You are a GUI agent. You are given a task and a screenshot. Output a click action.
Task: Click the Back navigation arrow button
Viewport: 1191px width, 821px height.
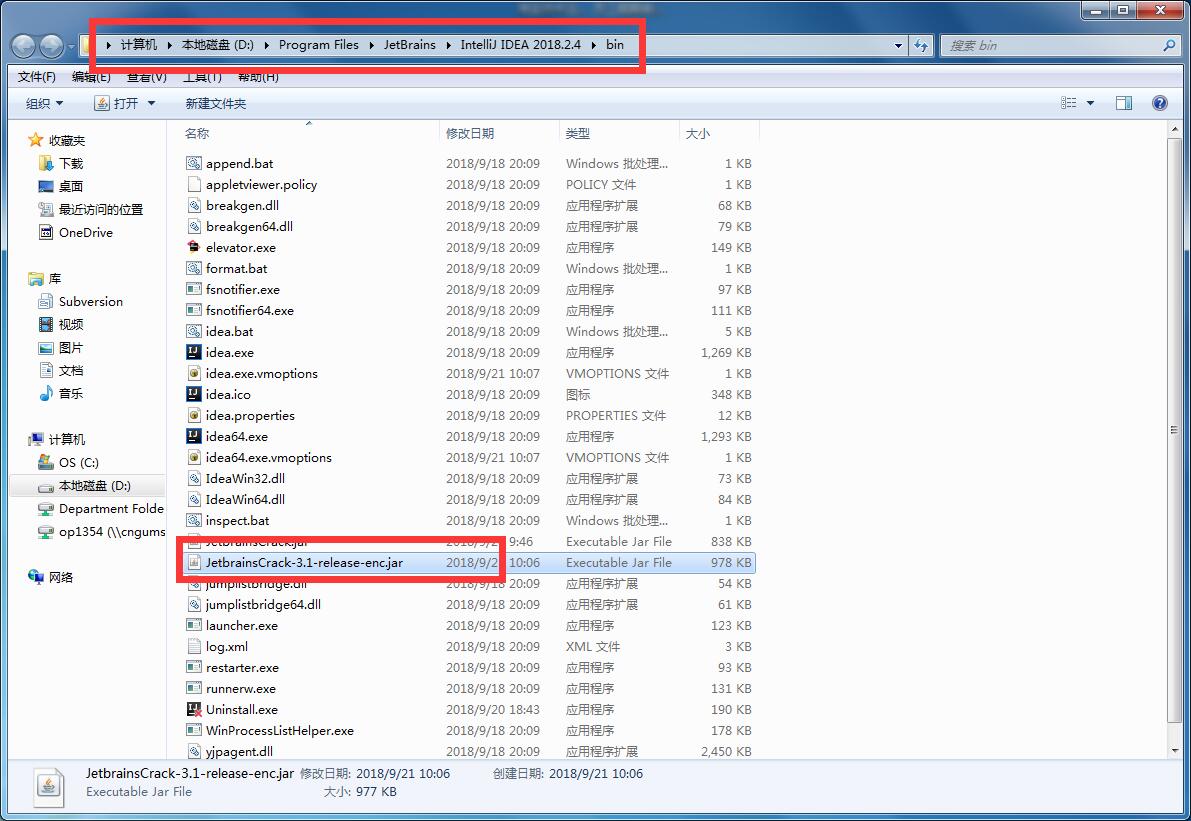point(24,46)
